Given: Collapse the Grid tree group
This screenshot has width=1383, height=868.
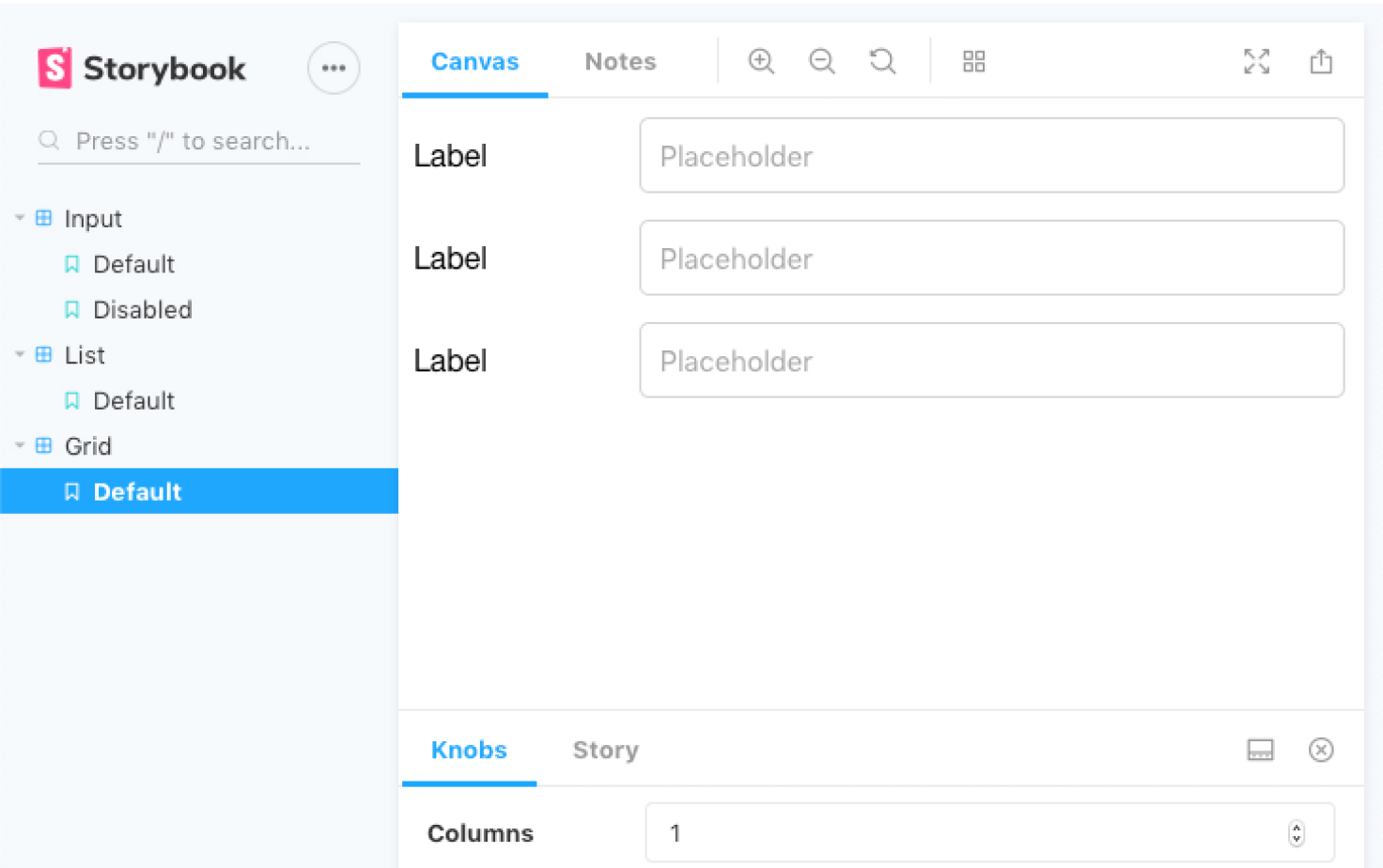Looking at the screenshot, I should (20, 446).
